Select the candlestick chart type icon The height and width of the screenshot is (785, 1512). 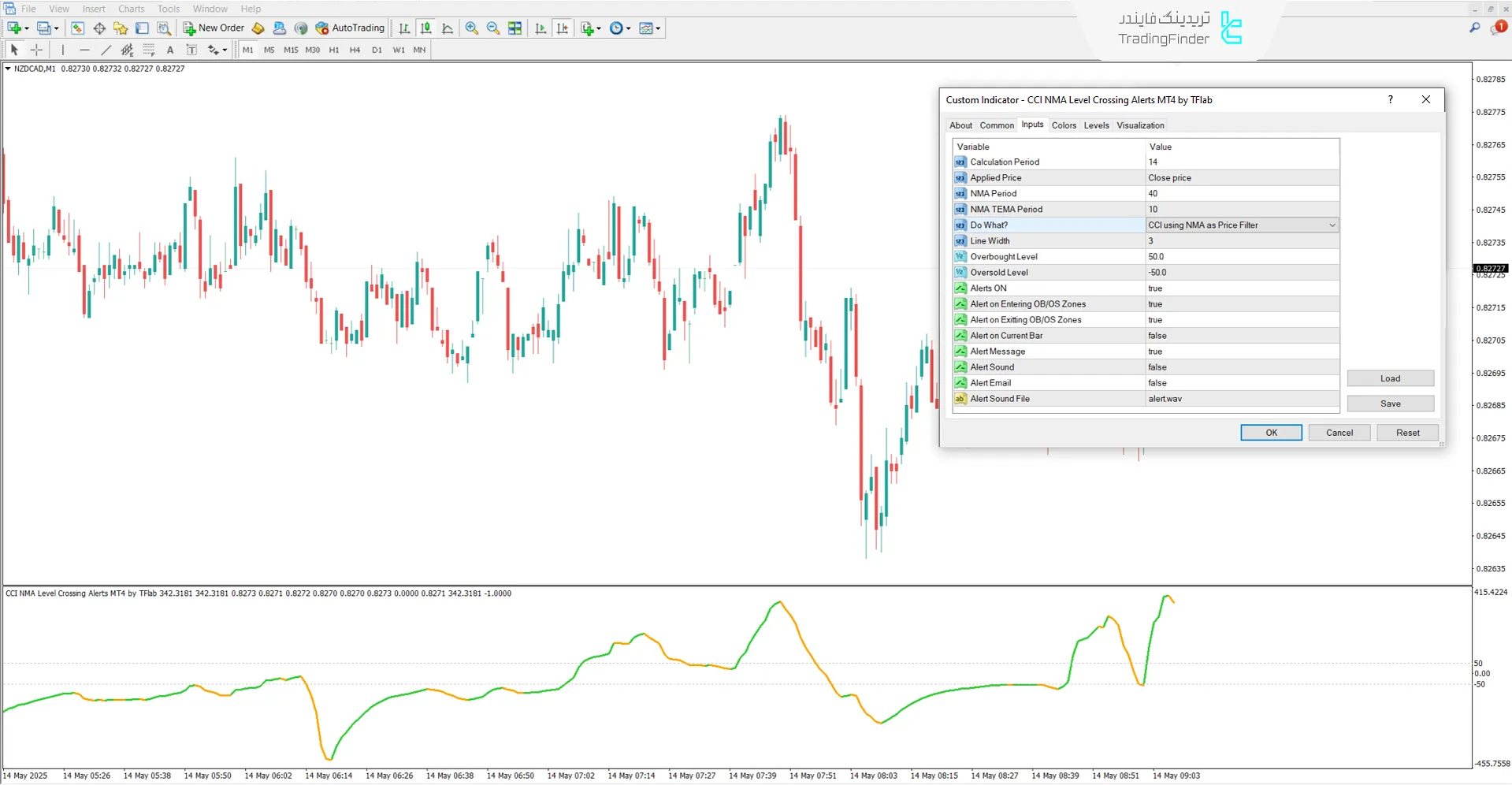[x=425, y=28]
